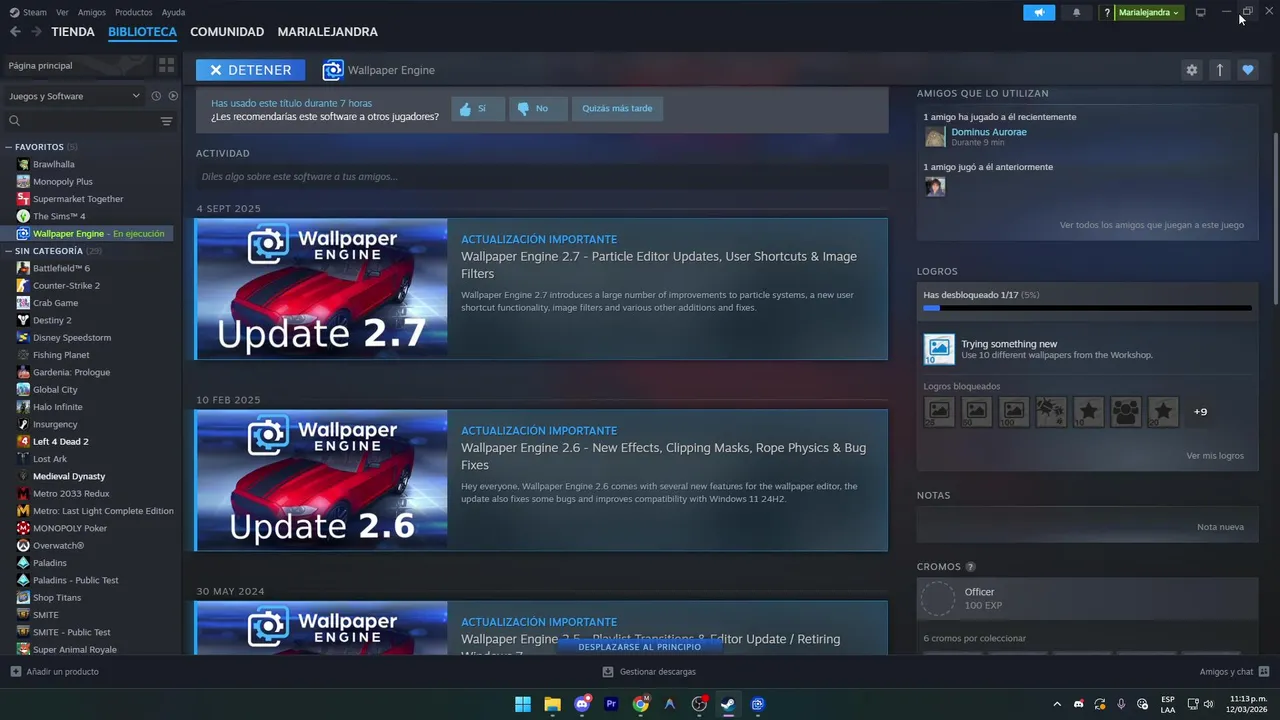1280x720 pixels.
Task: Click the recent activity clock icon in sidebar
Action: pyautogui.click(x=156, y=96)
